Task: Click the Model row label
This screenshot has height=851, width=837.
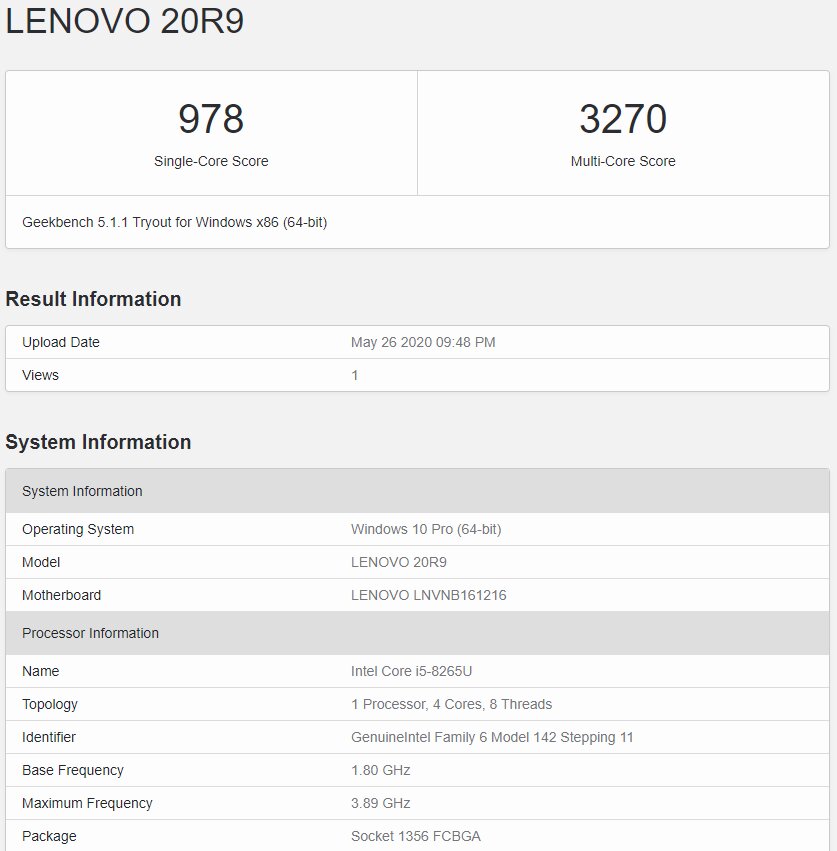Action: click(41, 562)
